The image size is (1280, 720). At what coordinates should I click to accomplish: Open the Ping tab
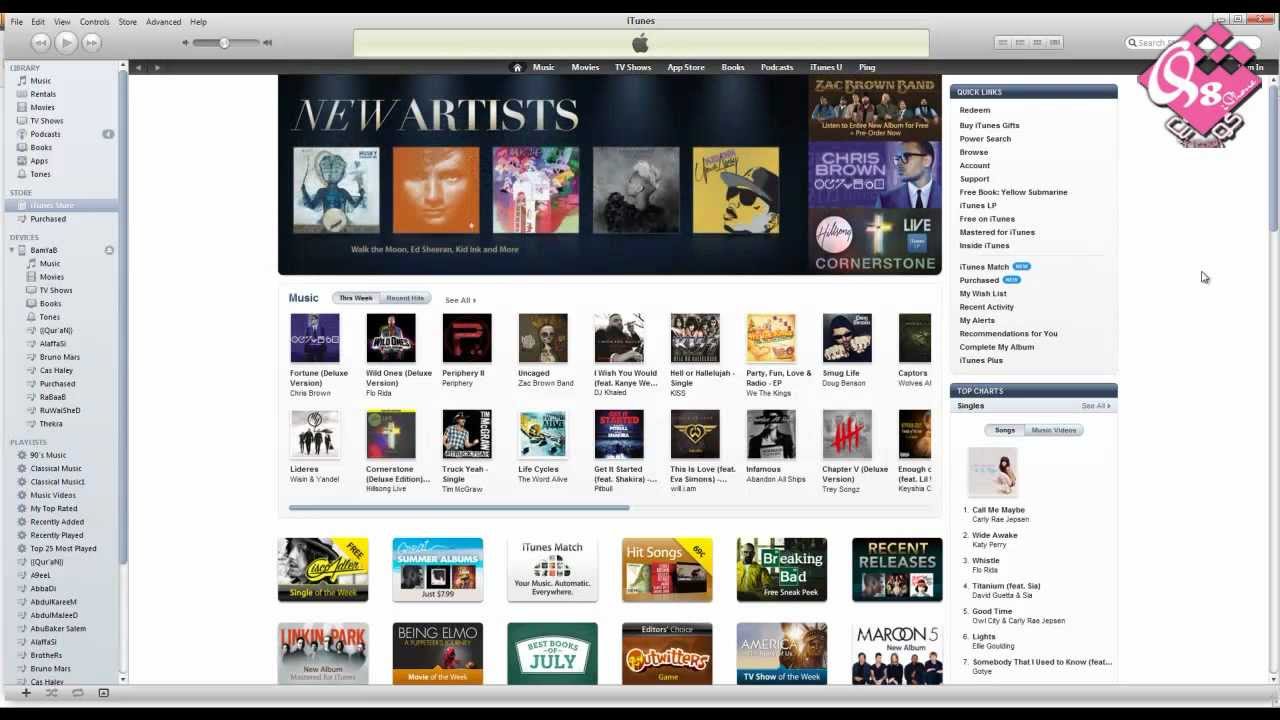pos(867,67)
